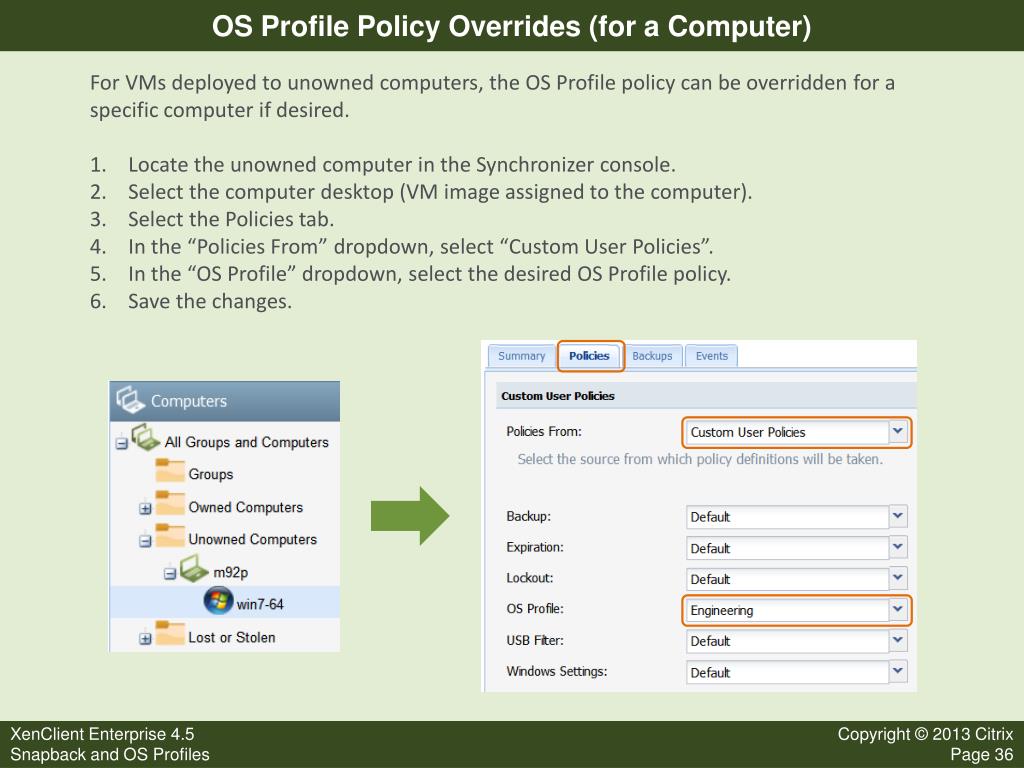1024x768 pixels.
Task: Click the Unowned Computers folder icon
Action: (x=170, y=536)
